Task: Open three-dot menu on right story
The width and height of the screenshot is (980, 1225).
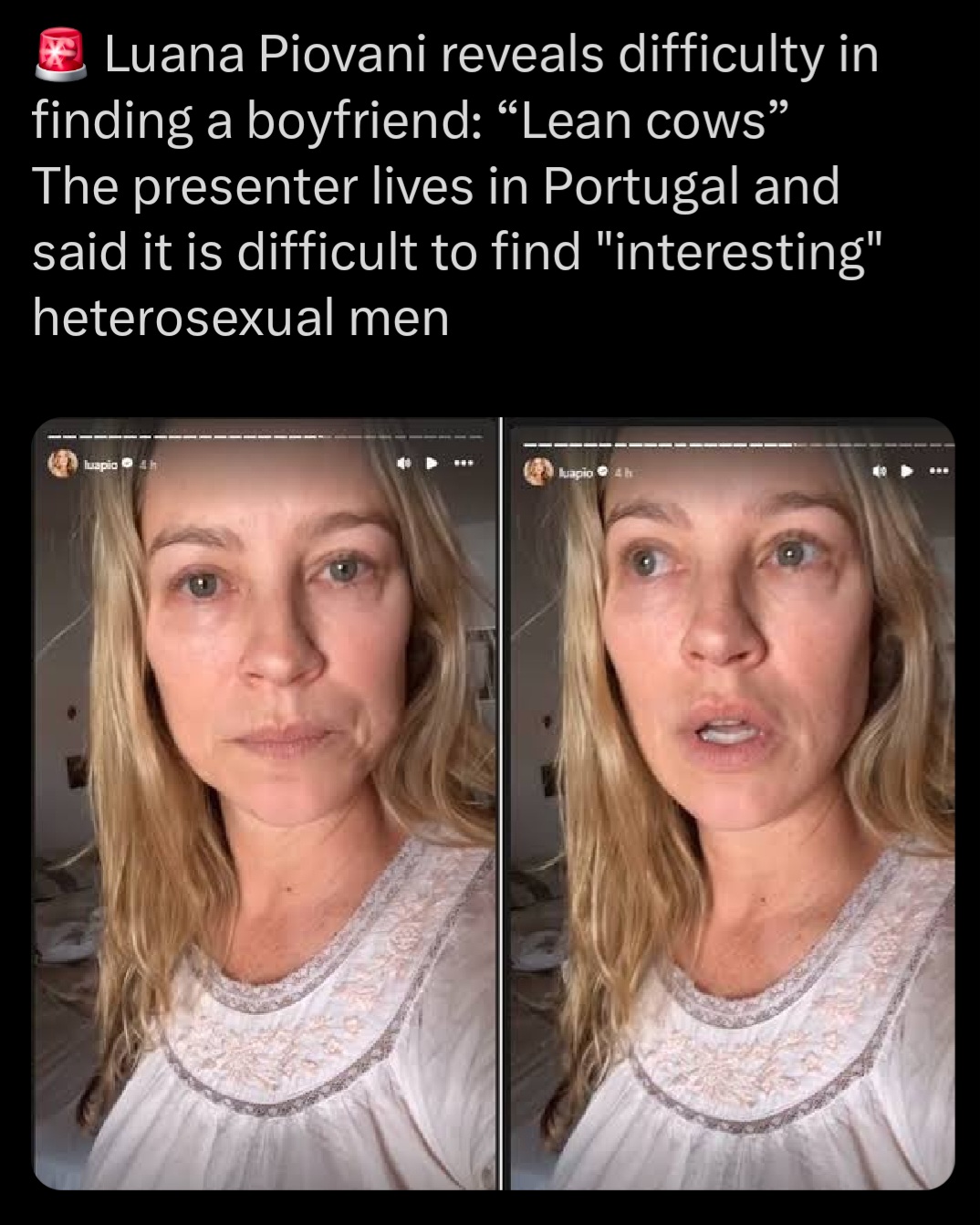Action: [939, 472]
